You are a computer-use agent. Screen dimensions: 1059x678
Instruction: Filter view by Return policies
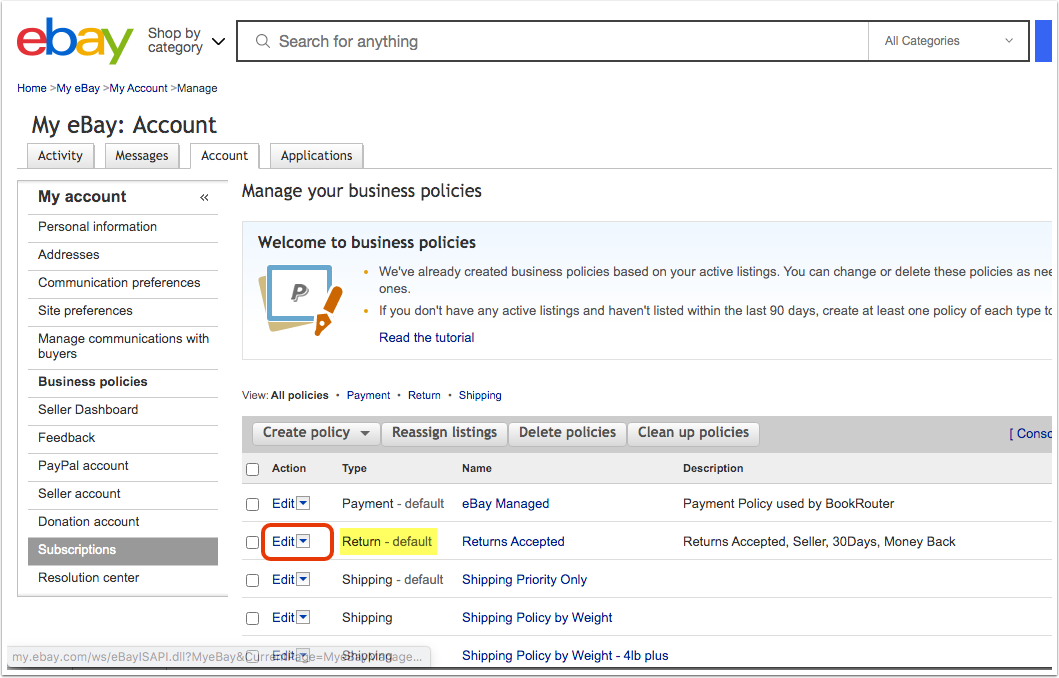click(424, 396)
